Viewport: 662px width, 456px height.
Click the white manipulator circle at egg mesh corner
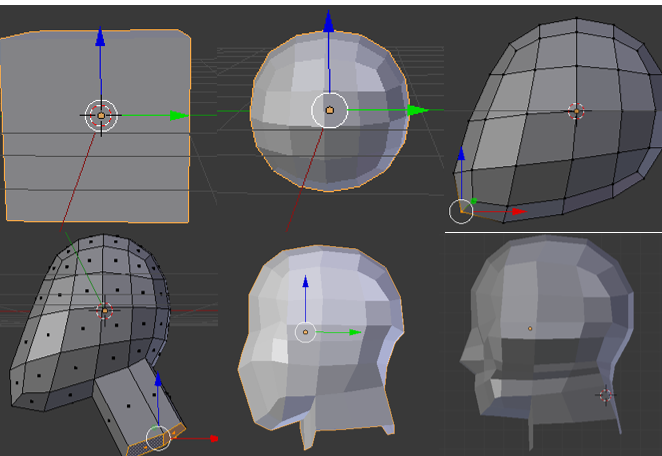coord(461,211)
